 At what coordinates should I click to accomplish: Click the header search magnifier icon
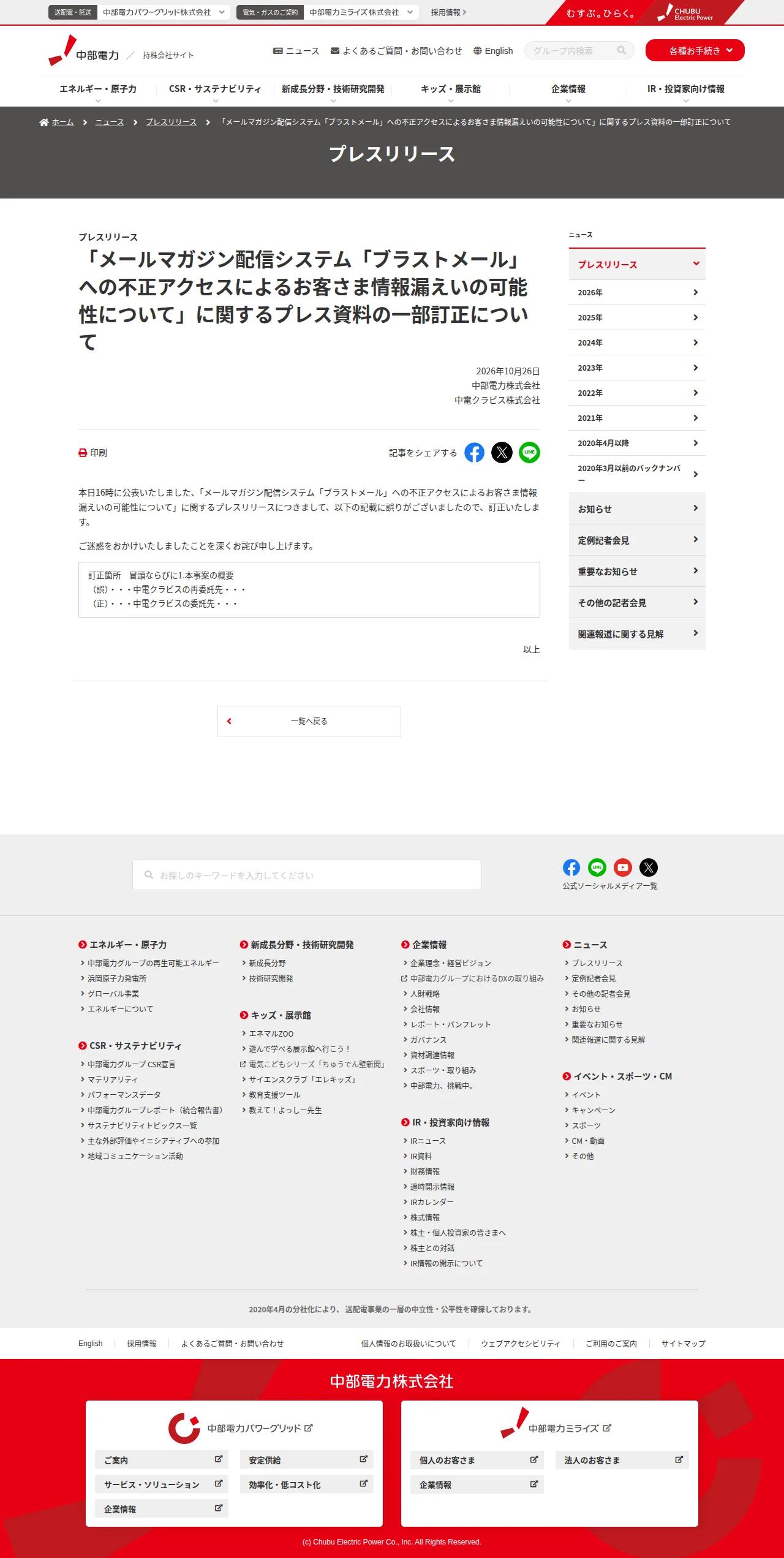point(622,50)
